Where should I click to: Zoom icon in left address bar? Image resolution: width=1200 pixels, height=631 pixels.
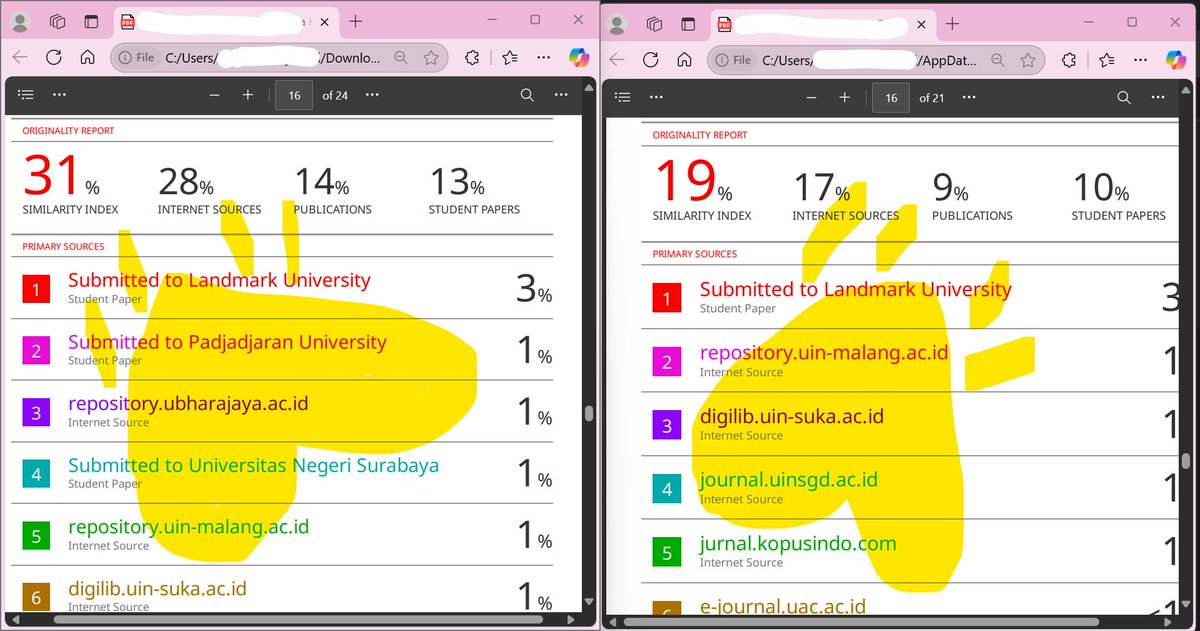(400, 58)
